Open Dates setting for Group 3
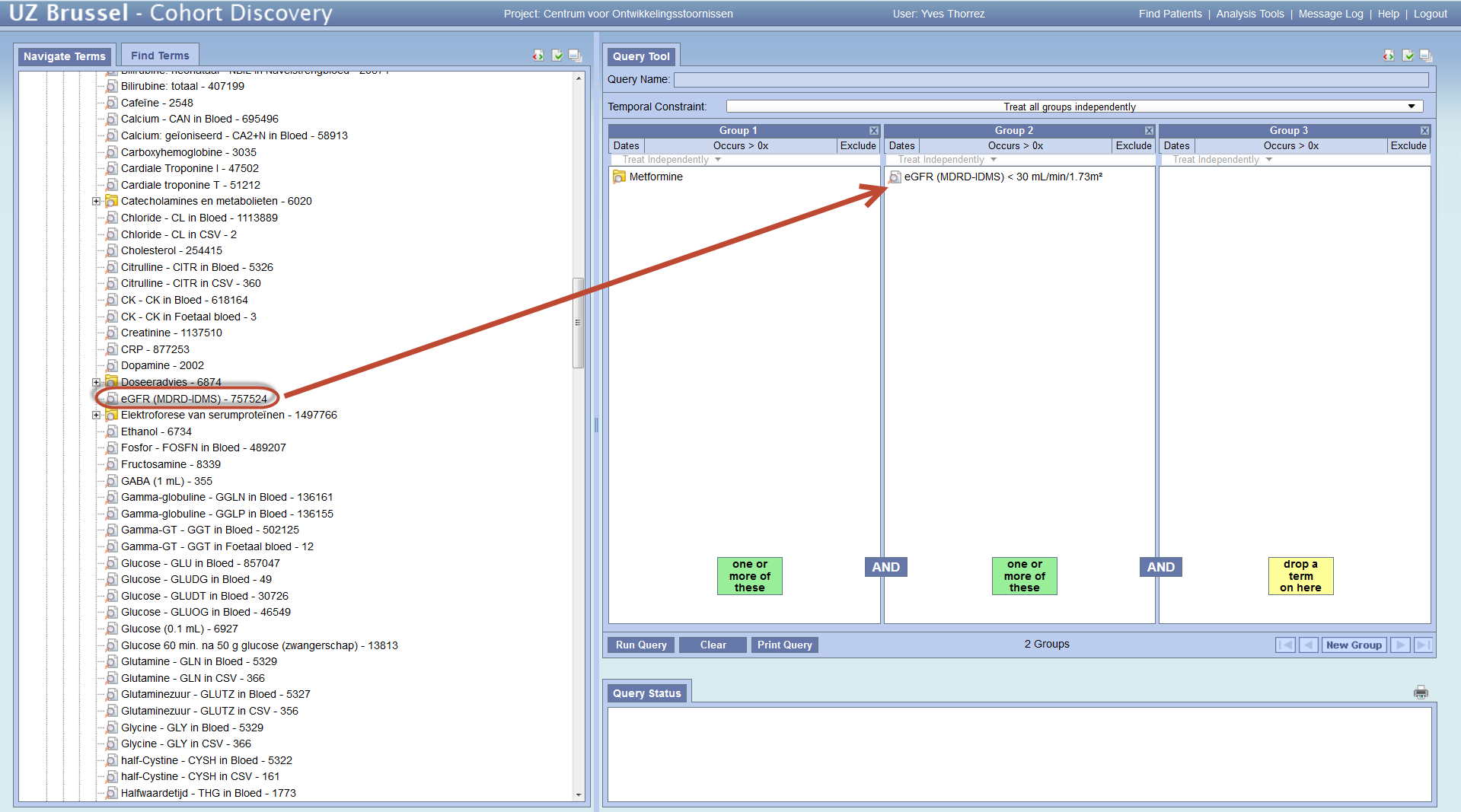 1176,146
